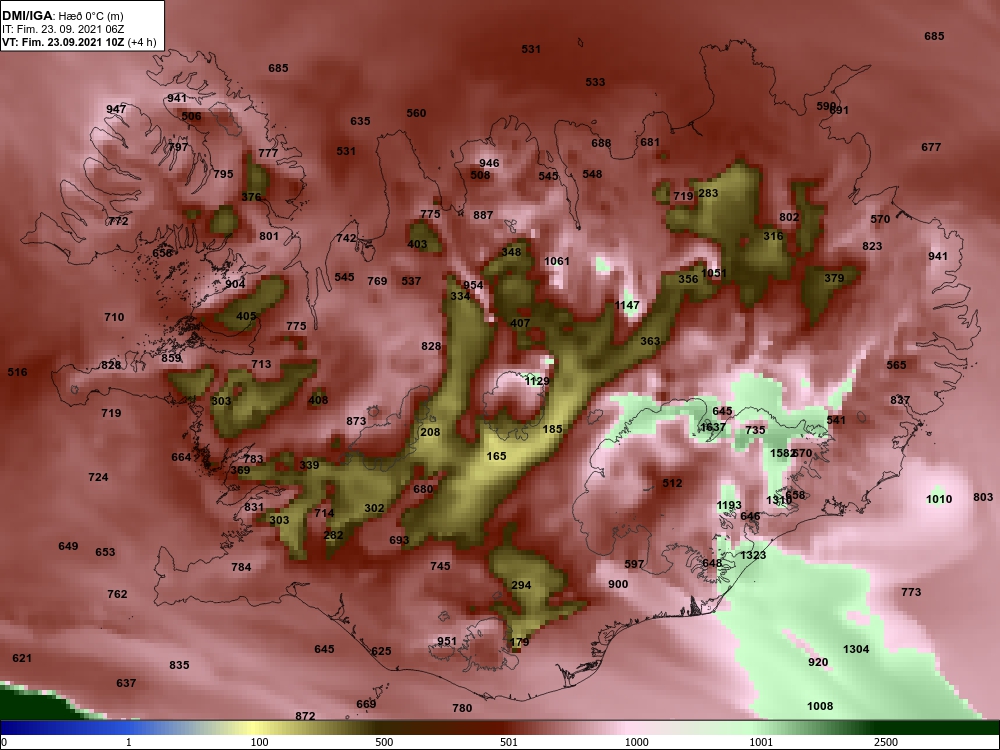The image size is (1000, 750).
Task: Click the legend label '501'
Action: tap(509, 742)
